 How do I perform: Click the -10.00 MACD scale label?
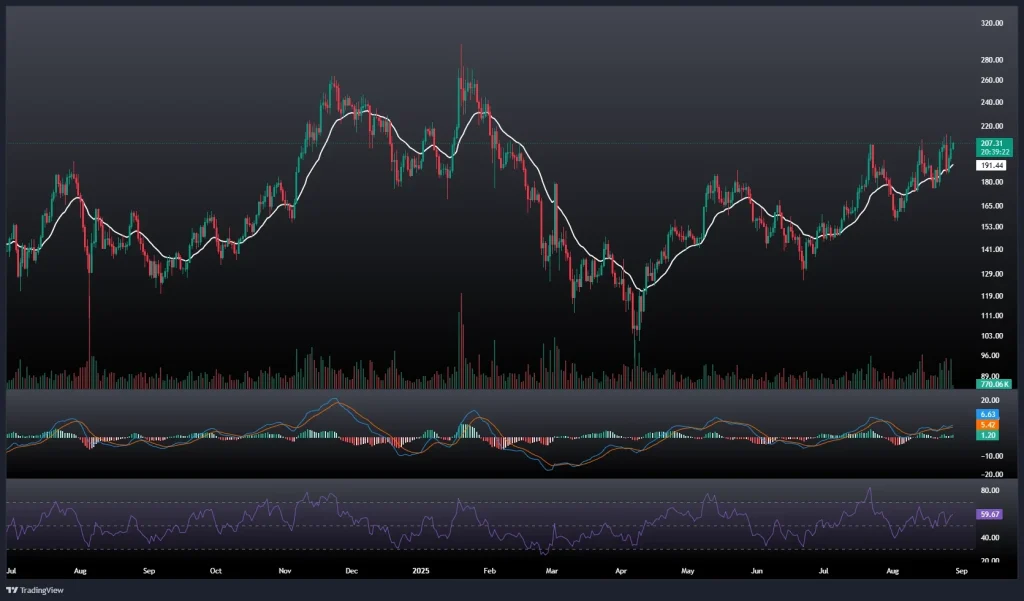[992, 455]
